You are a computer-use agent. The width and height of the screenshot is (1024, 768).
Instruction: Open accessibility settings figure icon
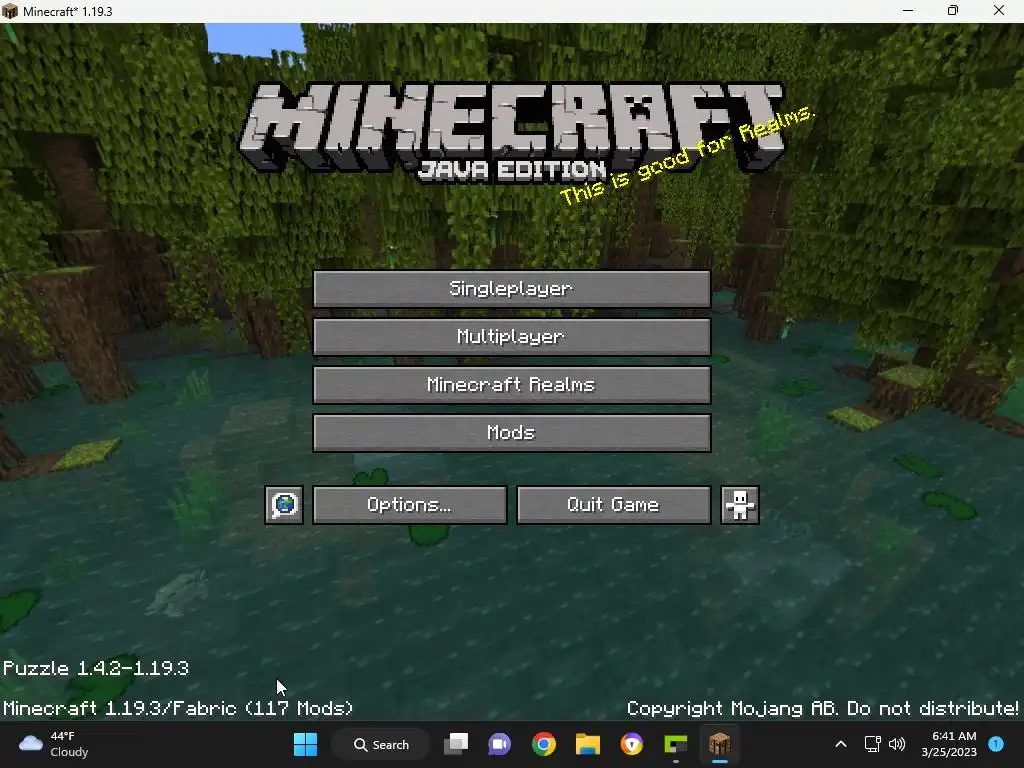(739, 504)
